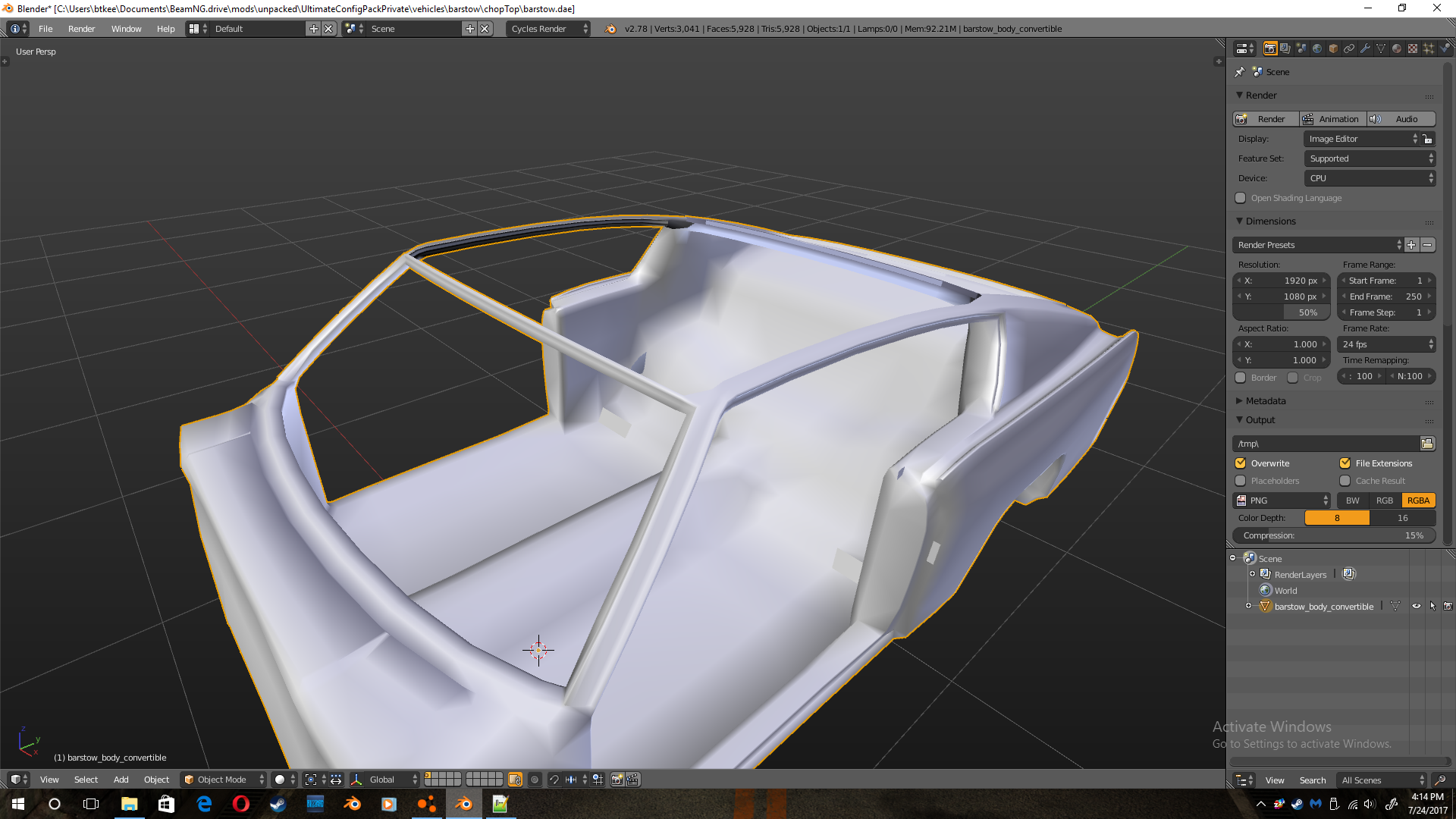Open the top Render menu
Image resolution: width=1456 pixels, height=819 pixels.
pos(81,29)
